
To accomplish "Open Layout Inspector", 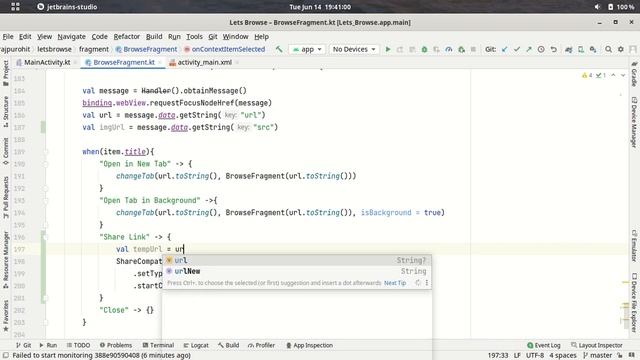I will coord(597,345).
